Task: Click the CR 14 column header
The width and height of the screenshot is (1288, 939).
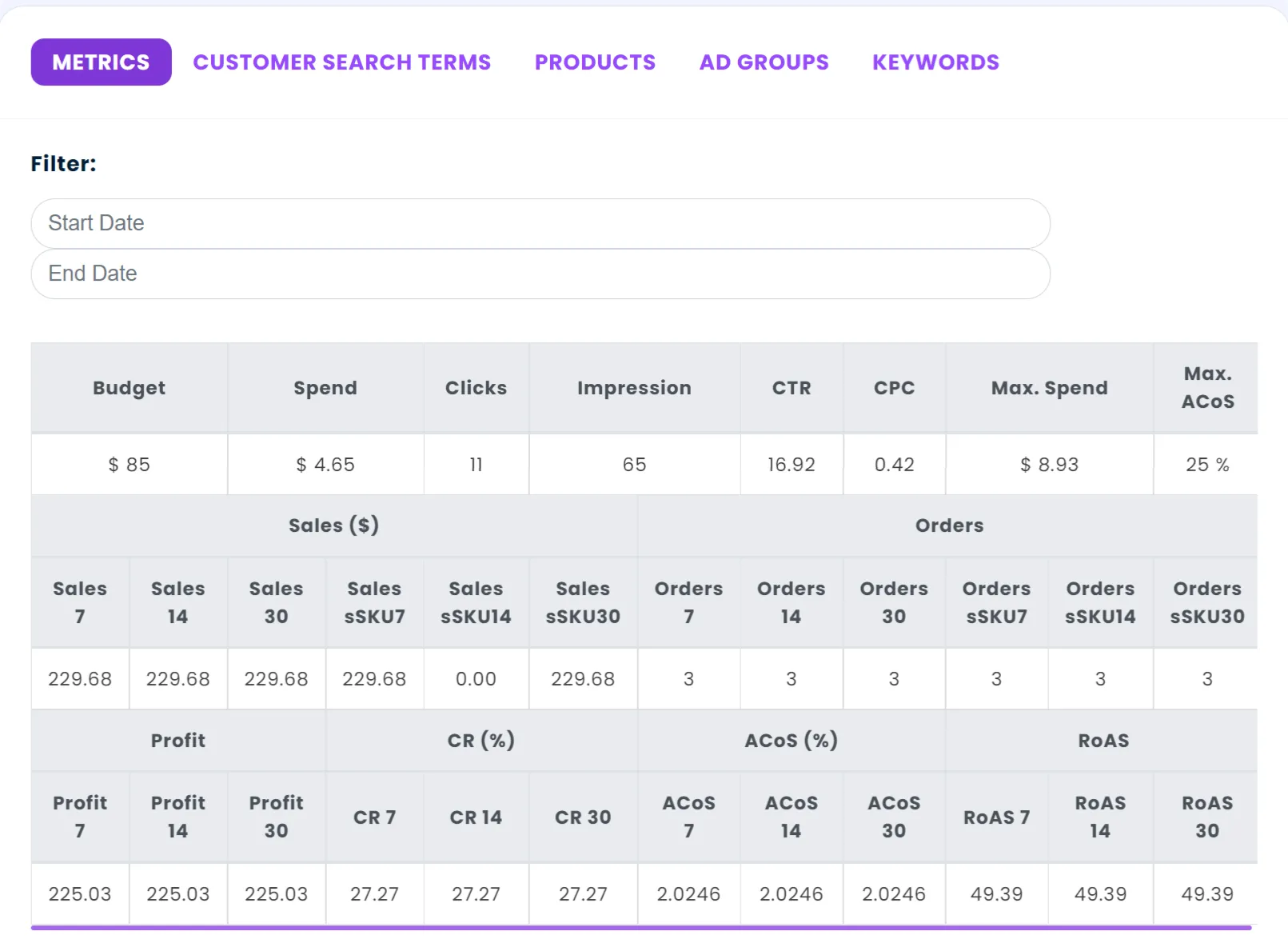Action: (x=476, y=817)
